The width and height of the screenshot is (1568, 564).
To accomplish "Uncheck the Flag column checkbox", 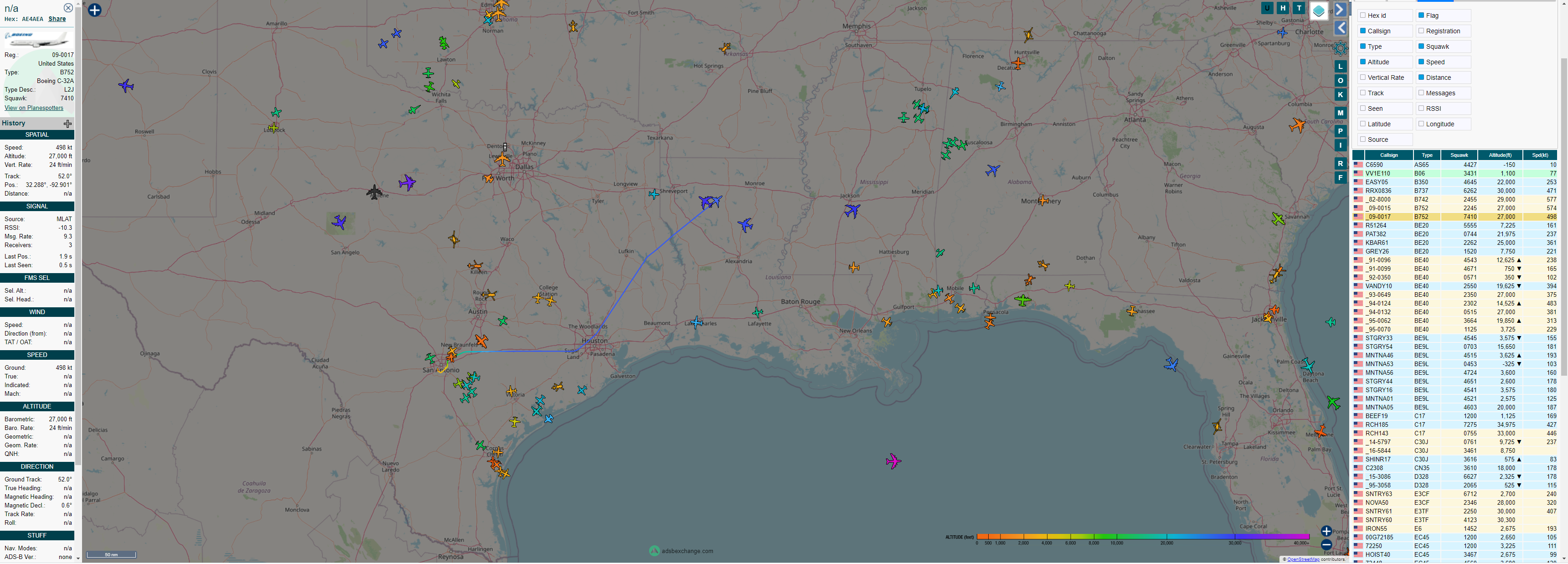I will [x=1421, y=15].
